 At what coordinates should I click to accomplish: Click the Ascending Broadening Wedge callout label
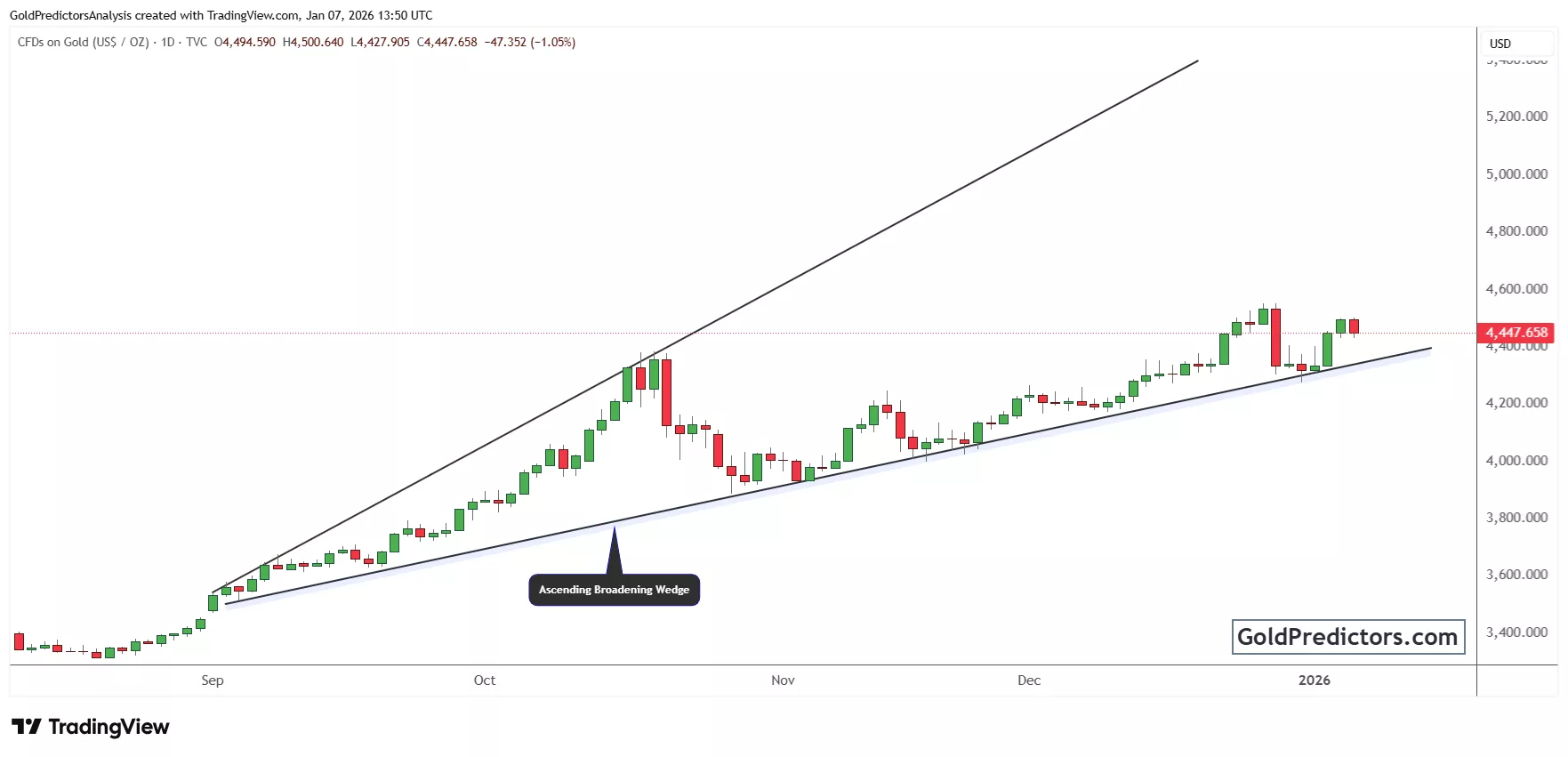point(614,590)
